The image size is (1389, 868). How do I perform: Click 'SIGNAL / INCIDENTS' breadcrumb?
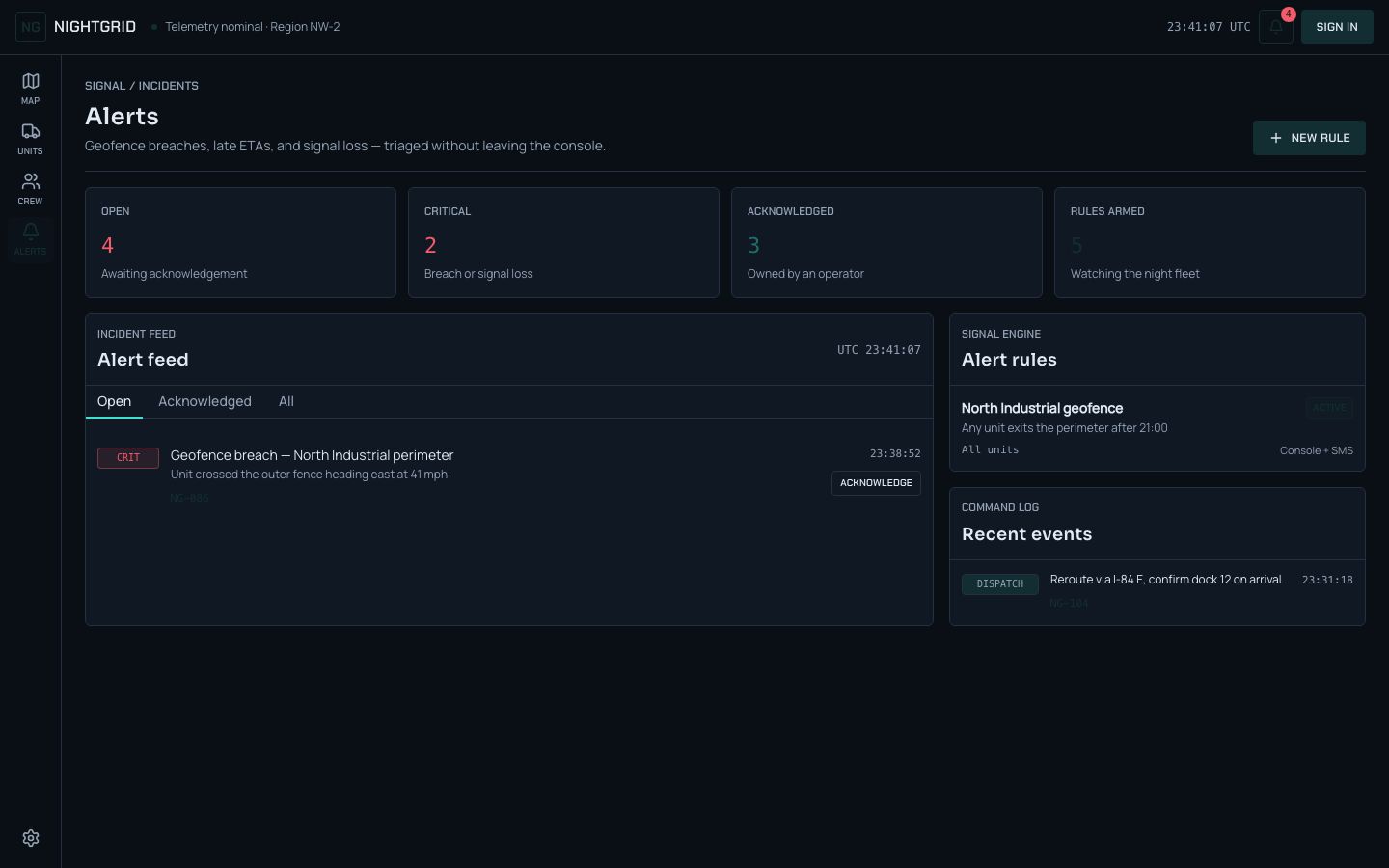(x=142, y=86)
